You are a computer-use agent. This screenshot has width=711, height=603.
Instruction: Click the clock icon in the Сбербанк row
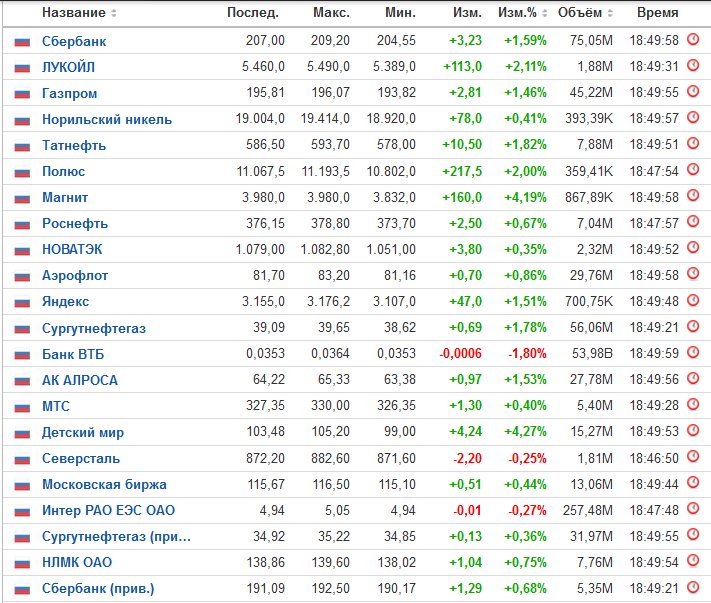pos(693,39)
